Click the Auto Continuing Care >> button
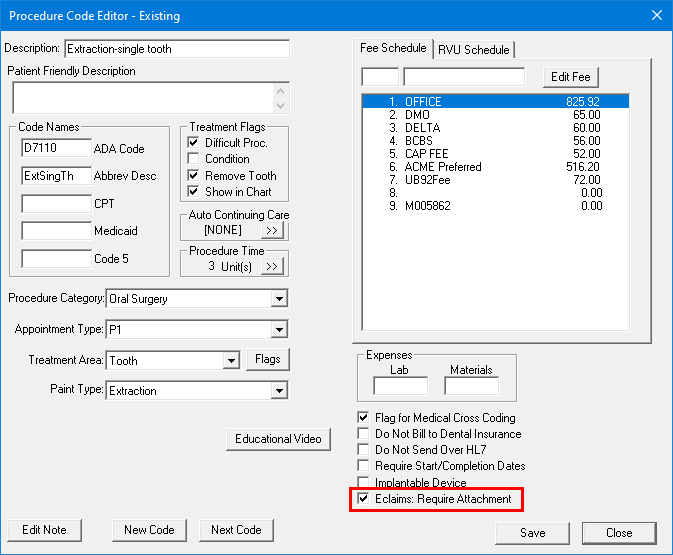This screenshot has width=673, height=555. [x=272, y=231]
